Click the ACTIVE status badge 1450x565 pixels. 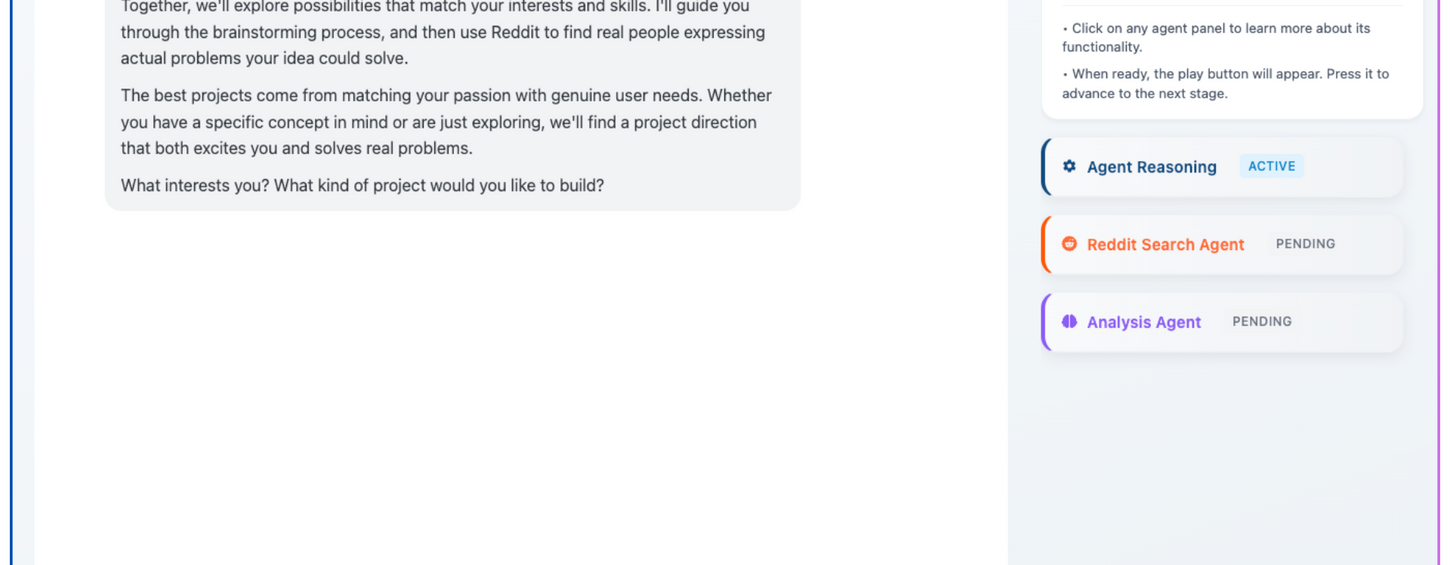(1271, 167)
